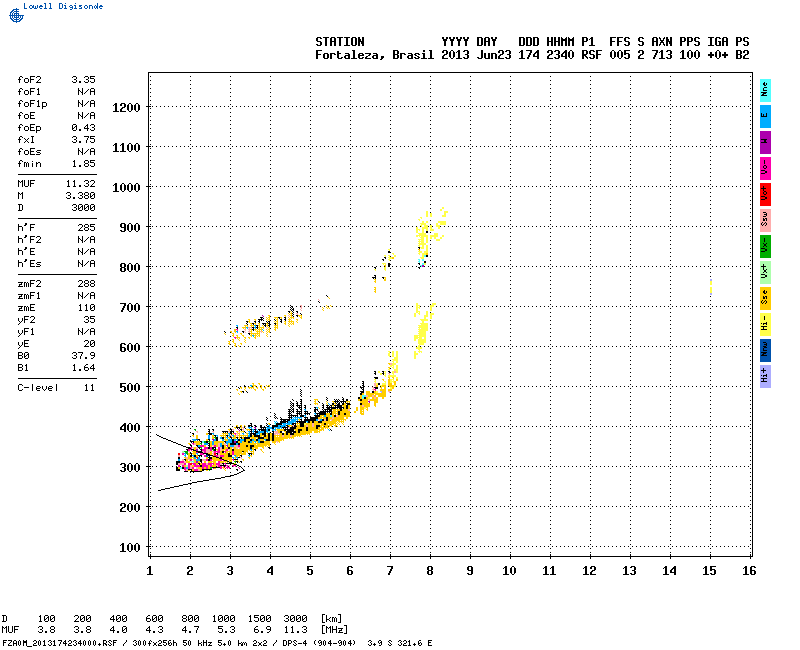Click the [km] unit label in distance row
800x650 pixels.
click(x=331, y=619)
